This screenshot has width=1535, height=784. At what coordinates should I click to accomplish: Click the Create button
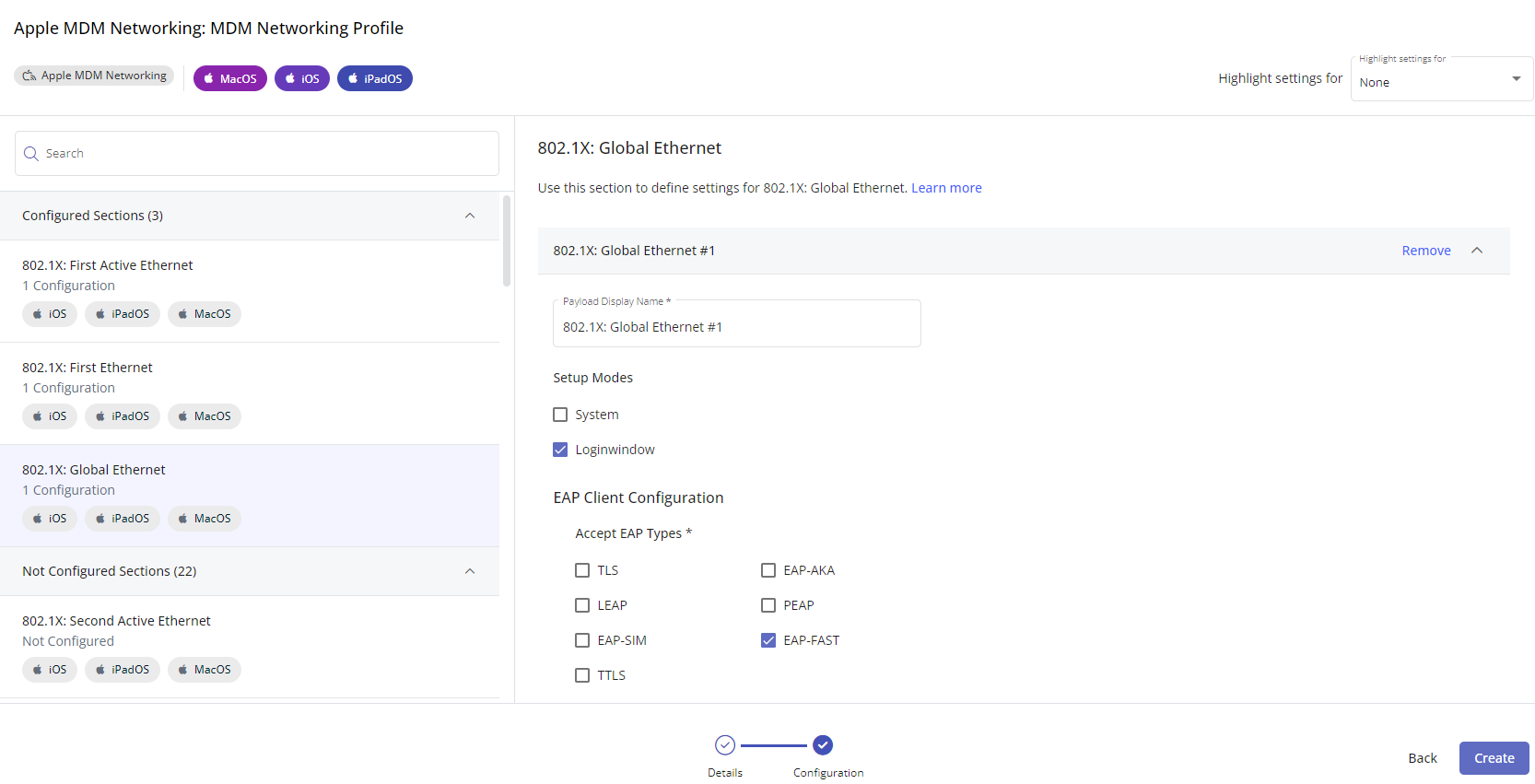point(1494,758)
